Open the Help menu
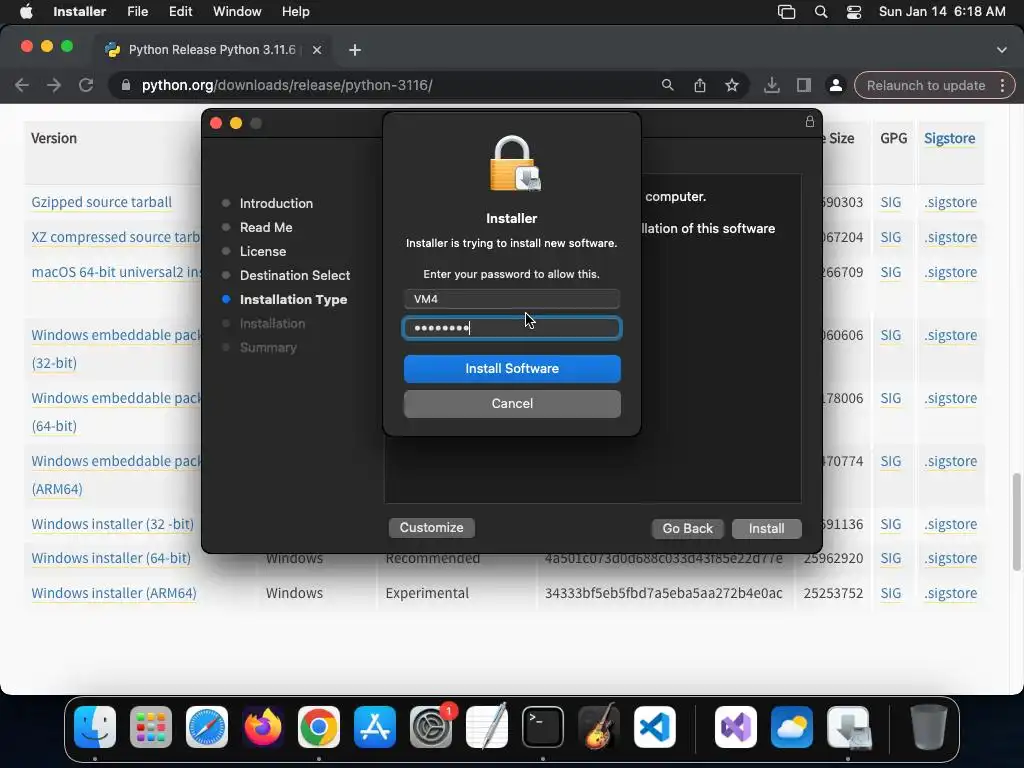 click(295, 12)
